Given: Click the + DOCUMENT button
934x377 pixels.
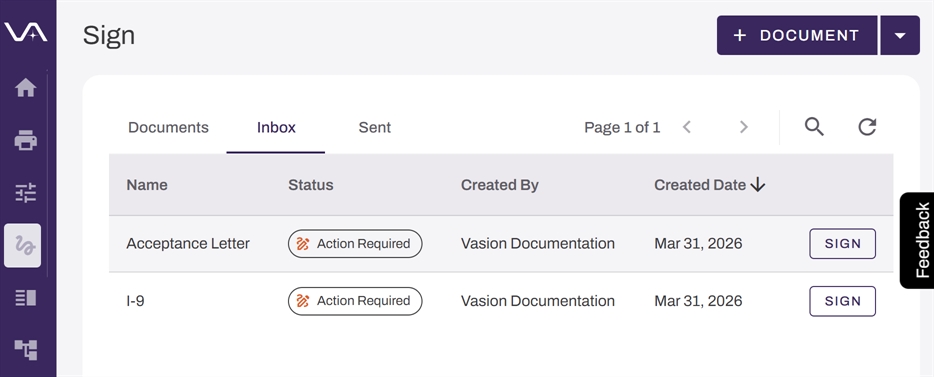Looking at the screenshot, I should point(797,35).
